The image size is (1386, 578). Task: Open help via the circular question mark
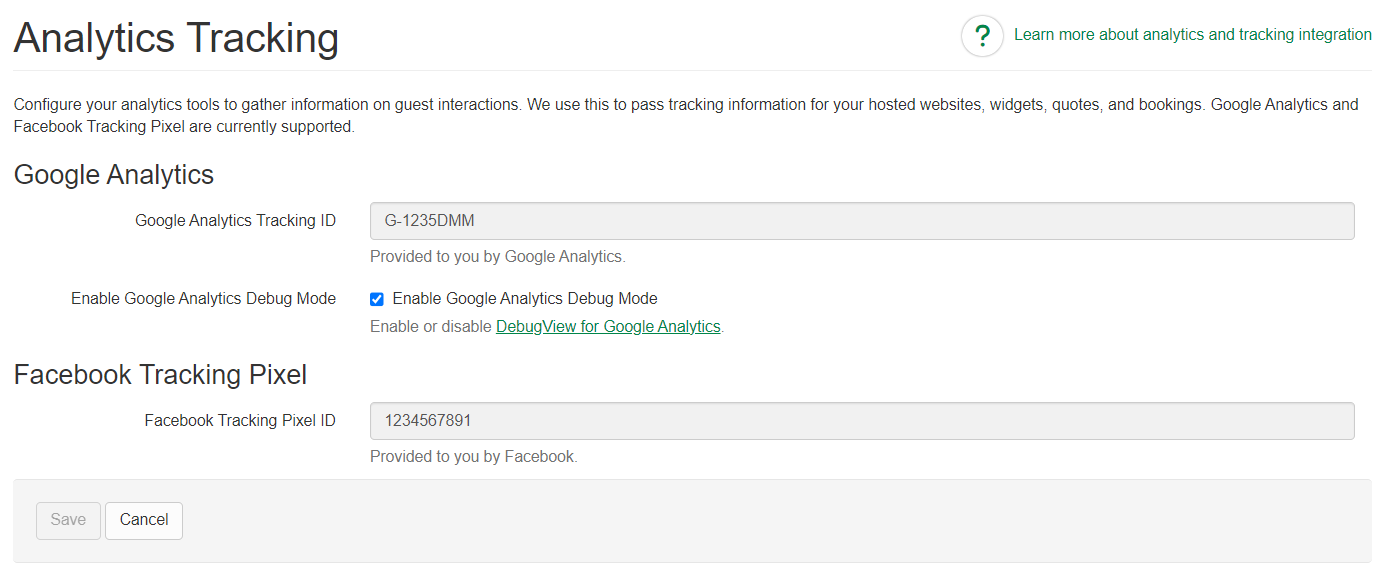pos(982,35)
